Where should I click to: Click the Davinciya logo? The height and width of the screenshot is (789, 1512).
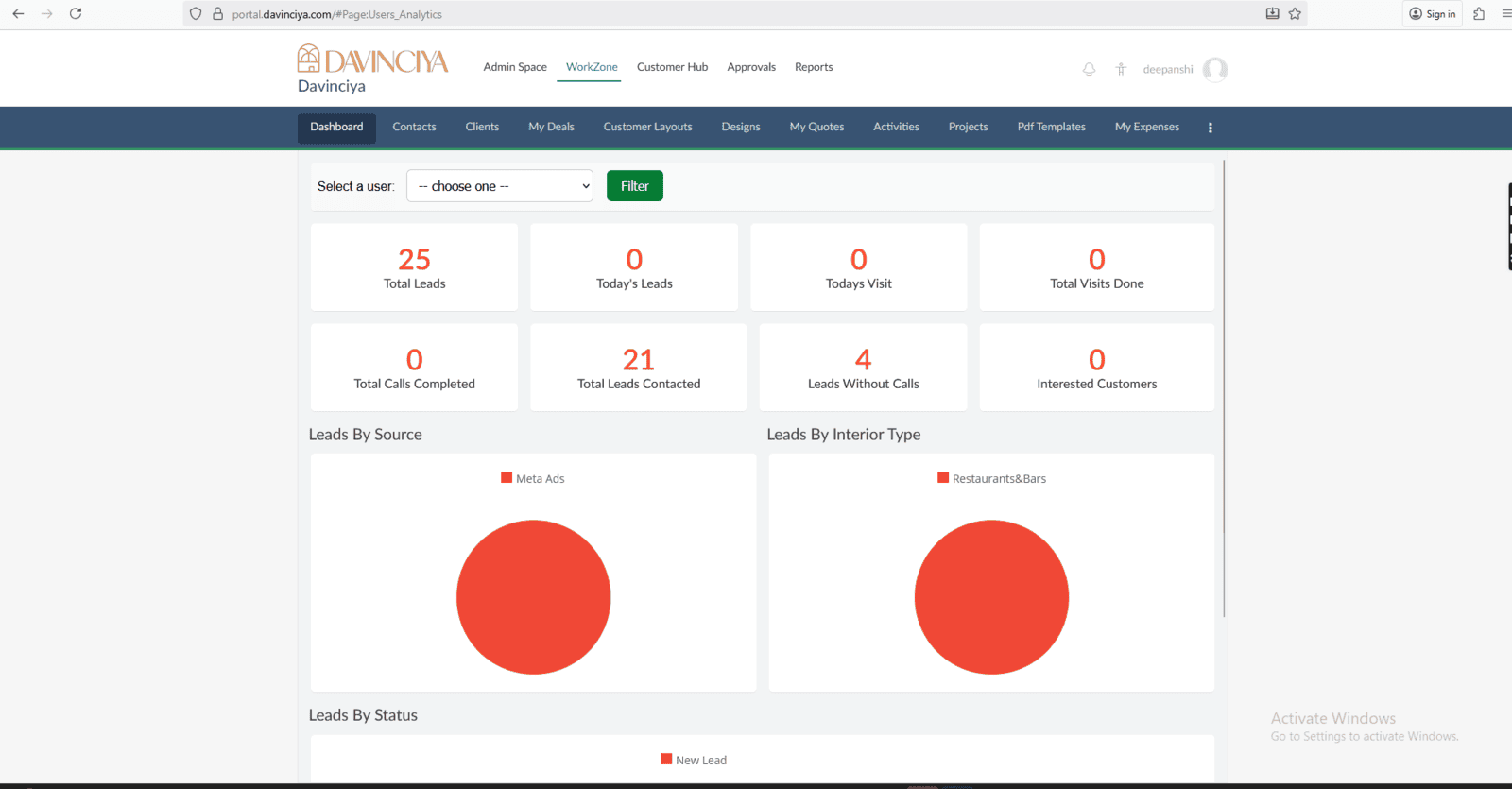coord(373,60)
